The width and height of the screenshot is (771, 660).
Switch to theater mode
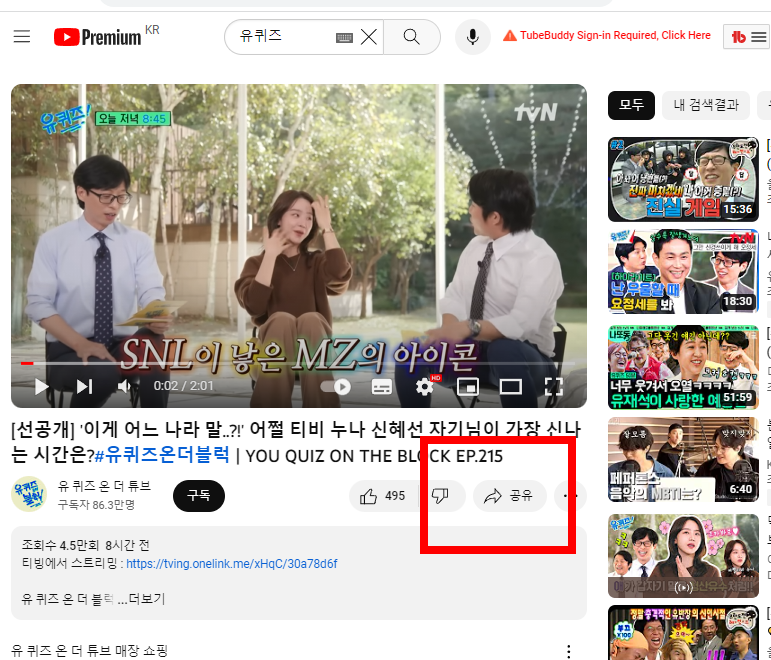click(x=510, y=387)
